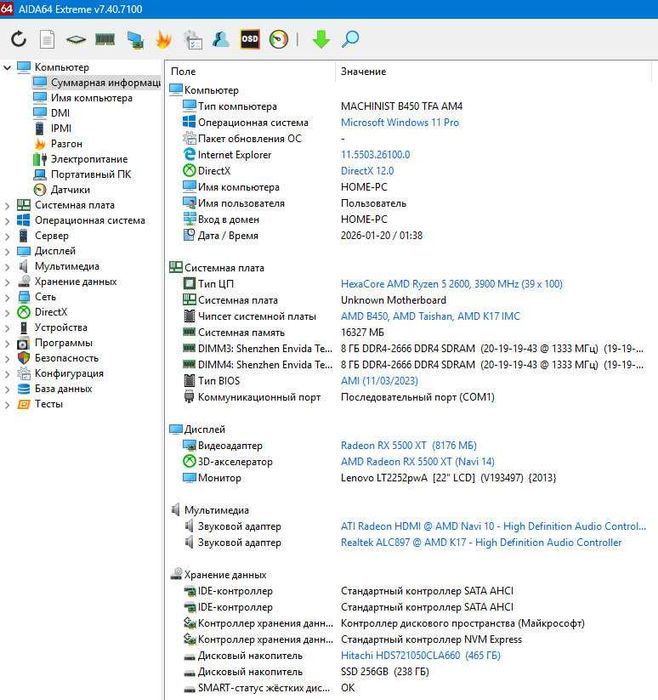
Task: Open the CPU chip toolbar icon
Action: pyautogui.click(x=76, y=40)
